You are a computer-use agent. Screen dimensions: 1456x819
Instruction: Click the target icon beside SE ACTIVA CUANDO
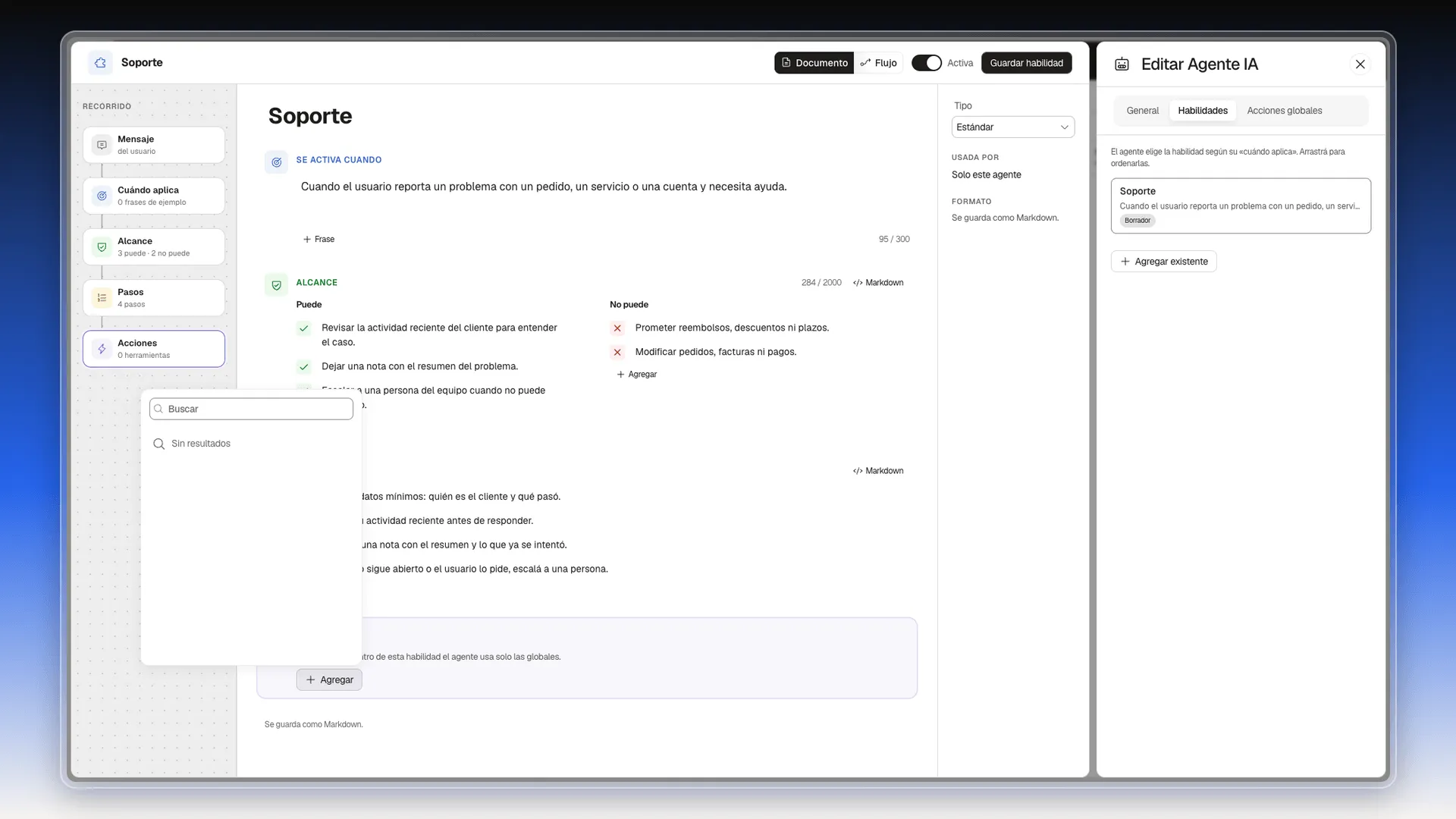click(x=276, y=162)
